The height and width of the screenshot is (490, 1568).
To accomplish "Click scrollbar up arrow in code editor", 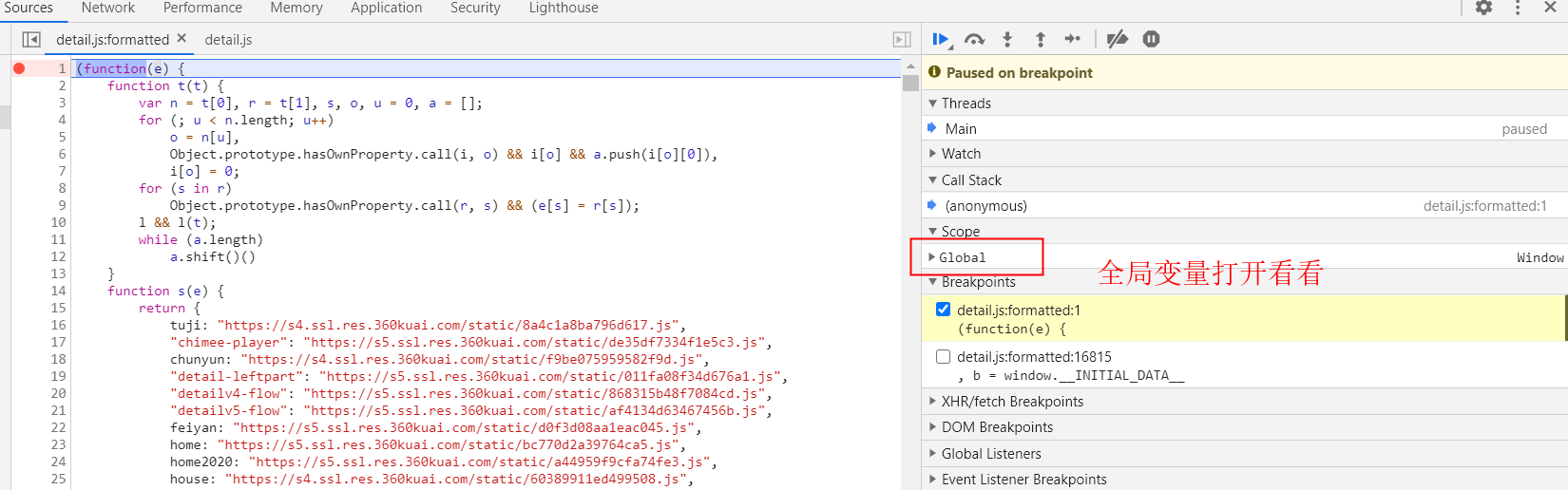I will tap(910, 67).
